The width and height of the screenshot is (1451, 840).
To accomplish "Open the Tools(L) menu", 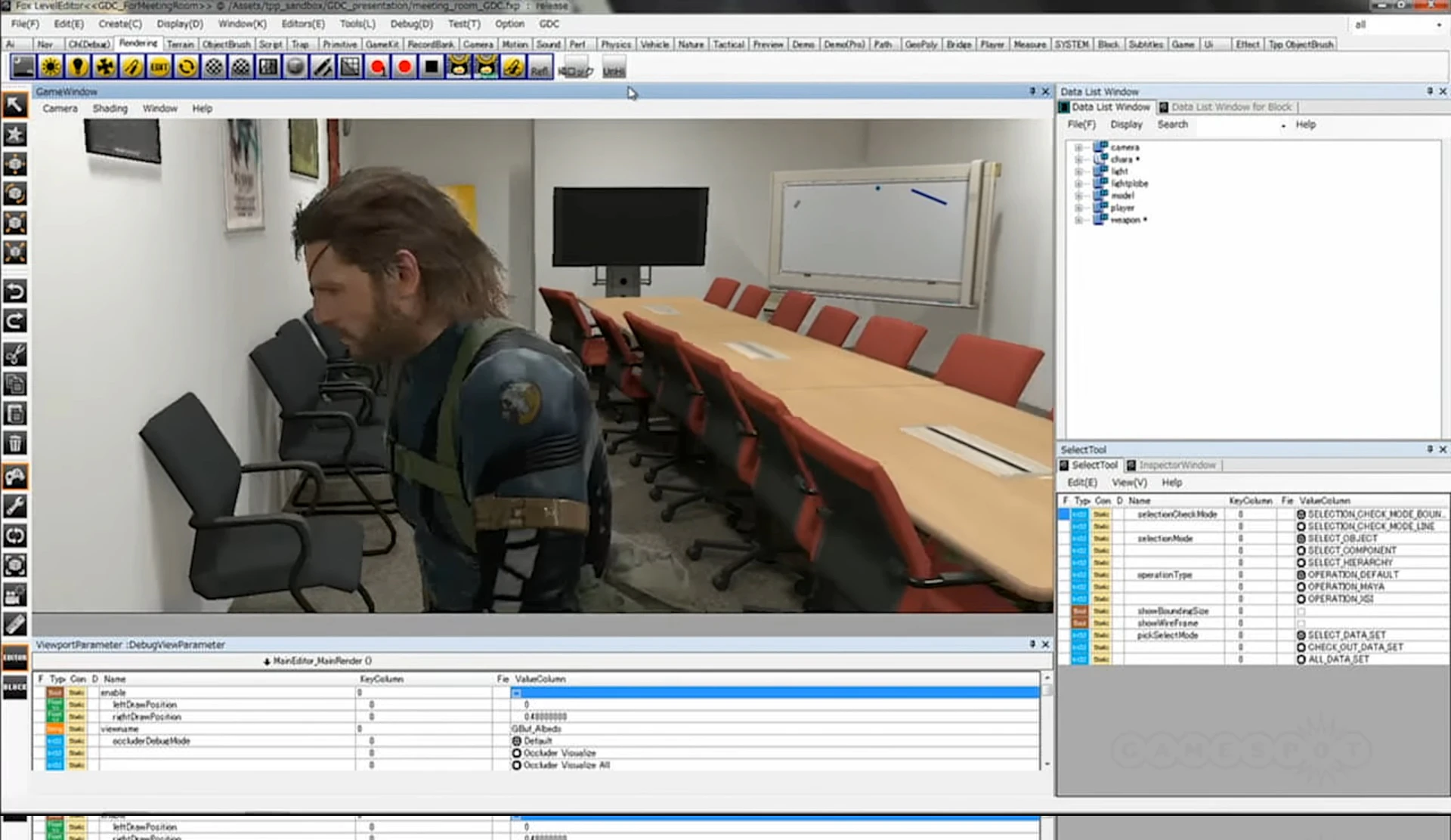I will pos(357,24).
